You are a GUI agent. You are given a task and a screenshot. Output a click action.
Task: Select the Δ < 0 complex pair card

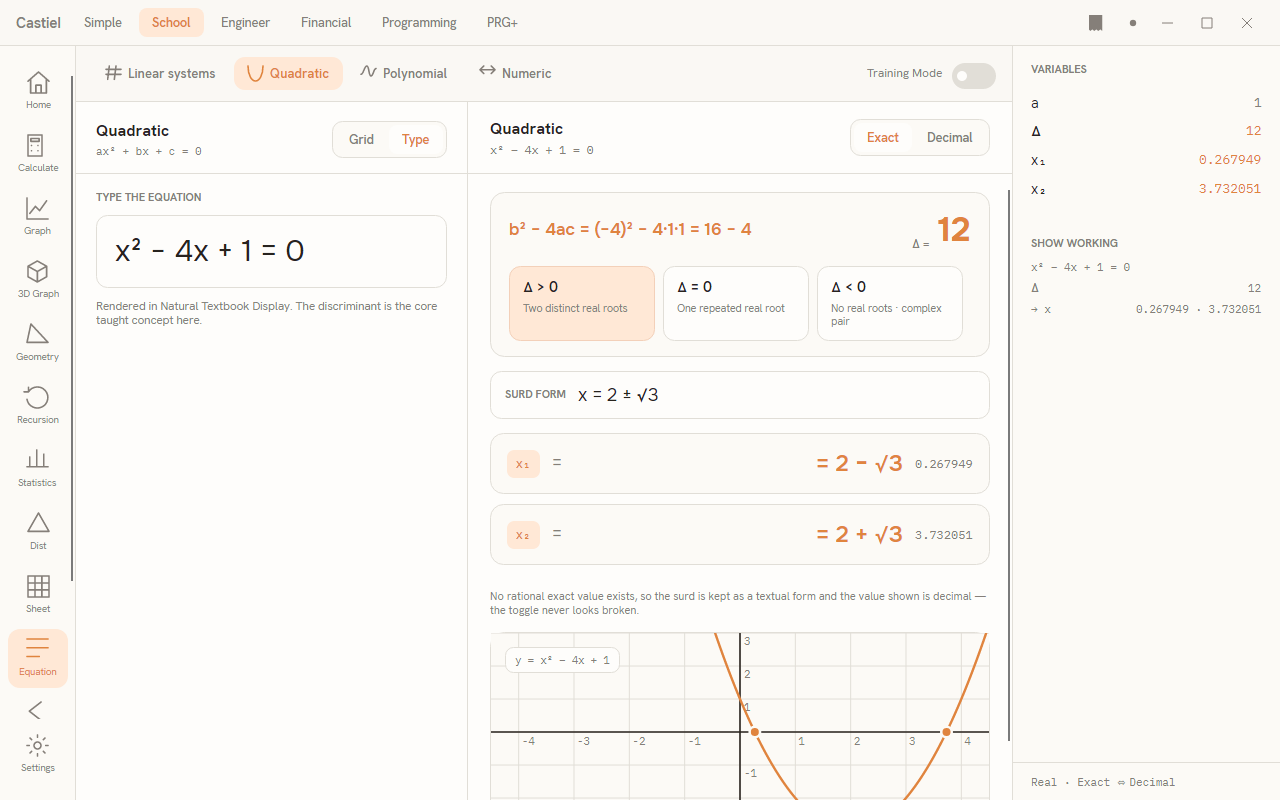(x=890, y=303)
